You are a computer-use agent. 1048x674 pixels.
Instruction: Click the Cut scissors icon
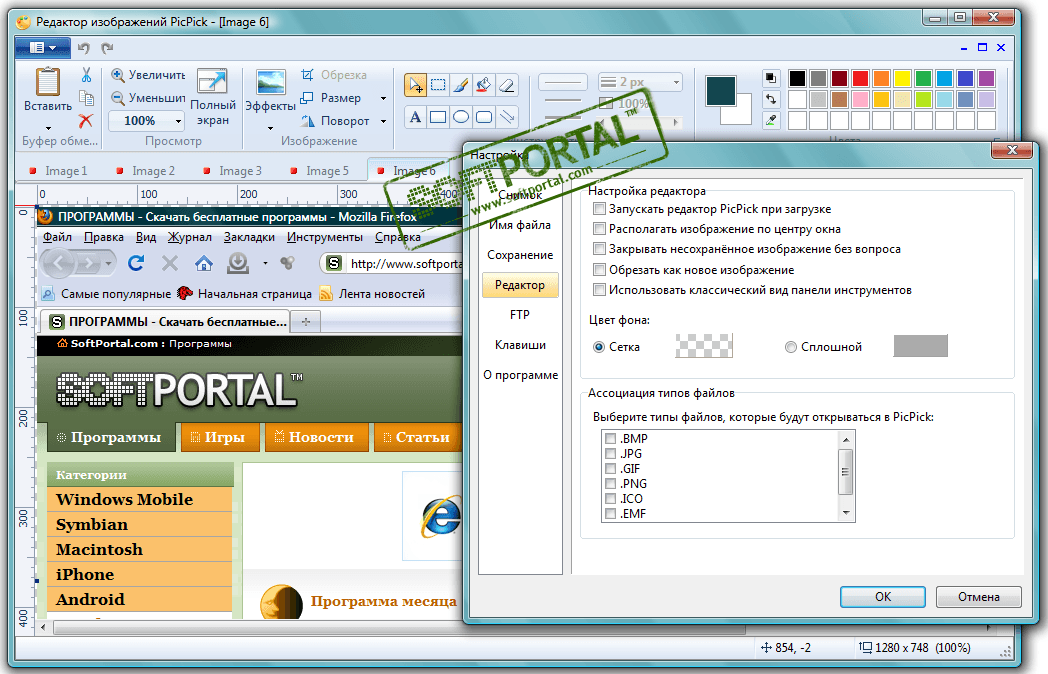[86, 75]
